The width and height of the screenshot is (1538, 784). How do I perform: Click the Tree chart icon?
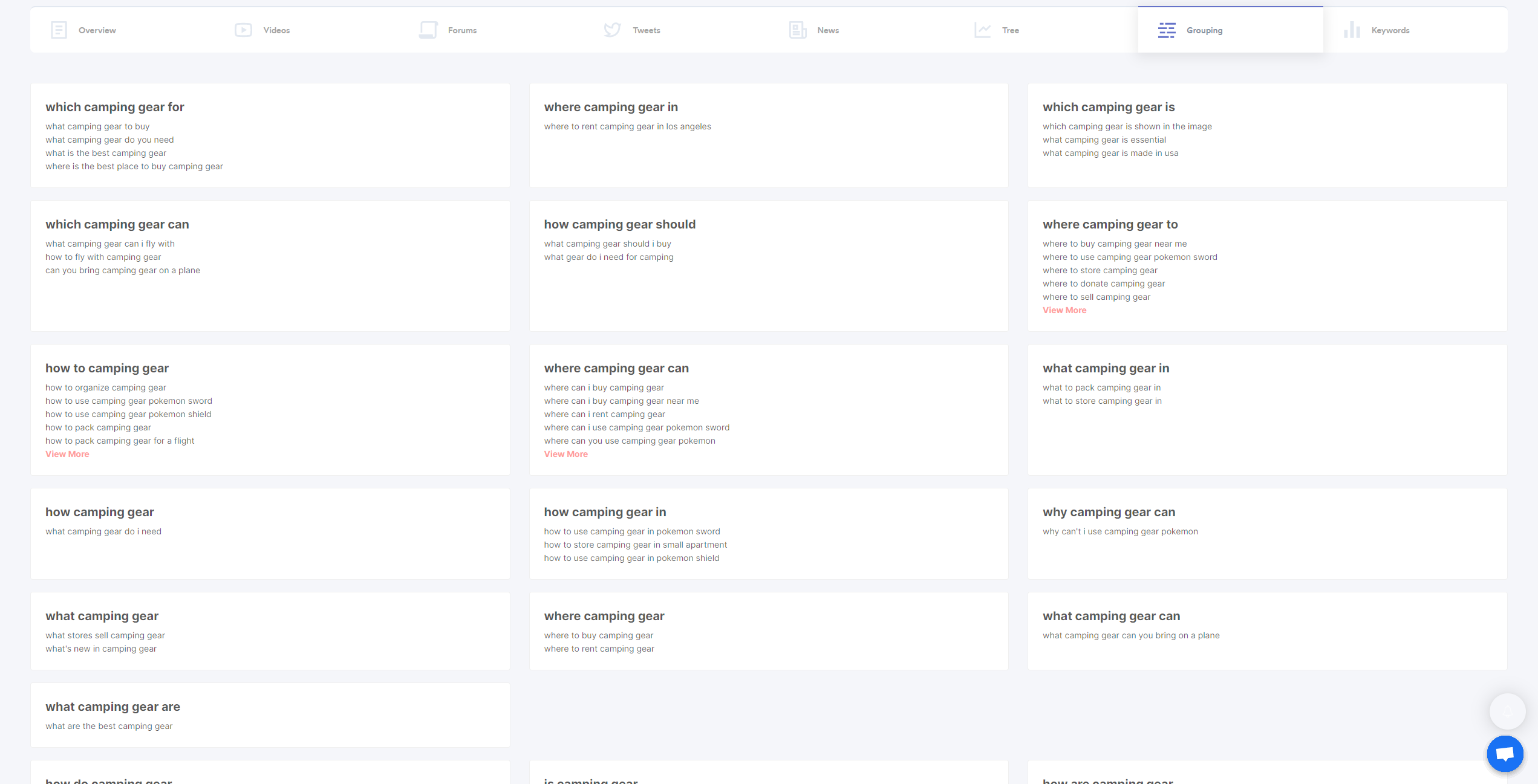point(982,30)
